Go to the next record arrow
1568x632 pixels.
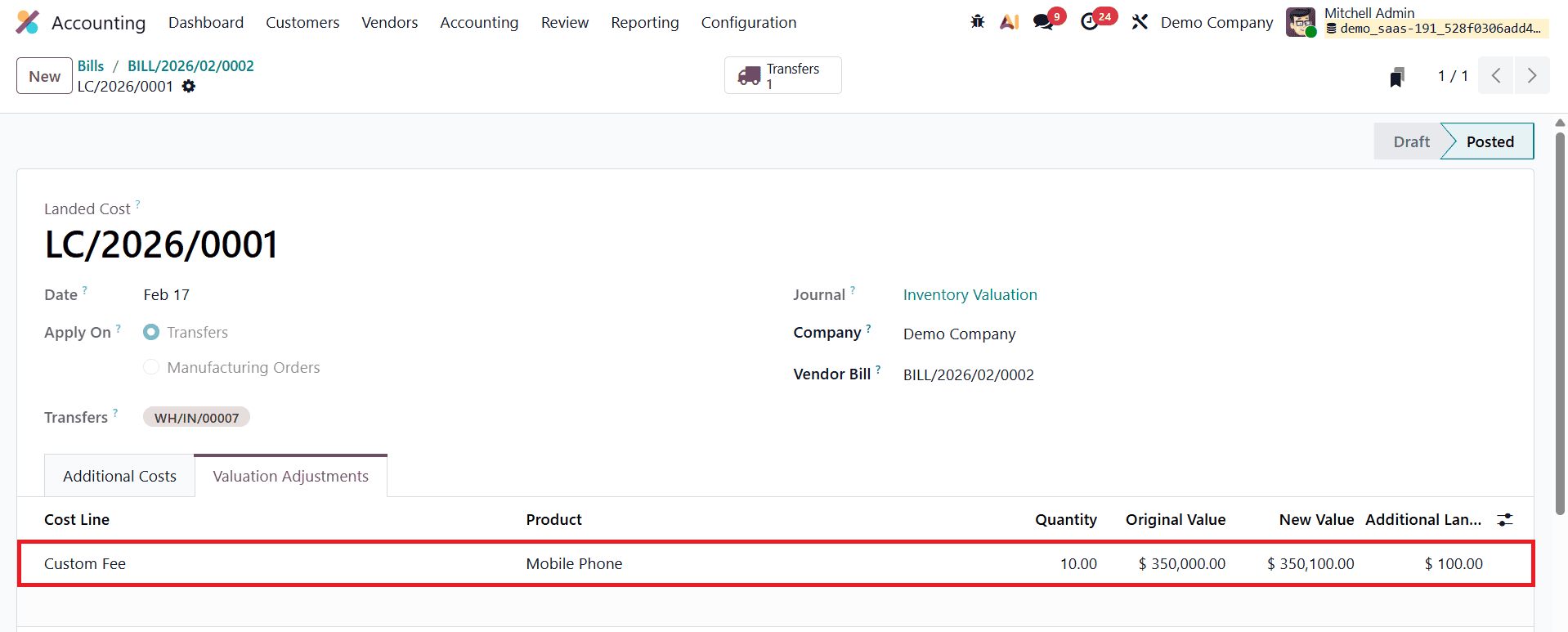[x=1532, y=75]
